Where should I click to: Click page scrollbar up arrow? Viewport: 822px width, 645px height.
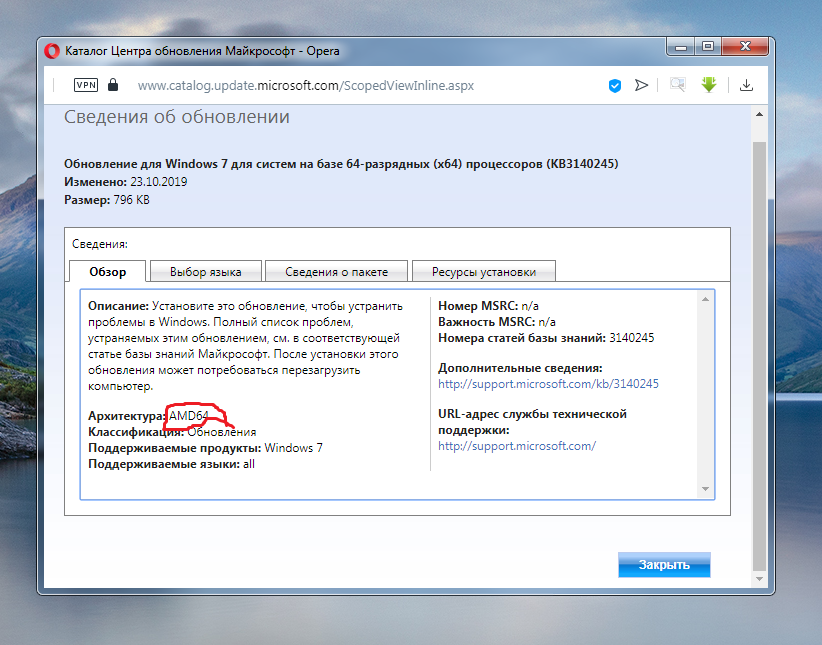tap(759, 114)
